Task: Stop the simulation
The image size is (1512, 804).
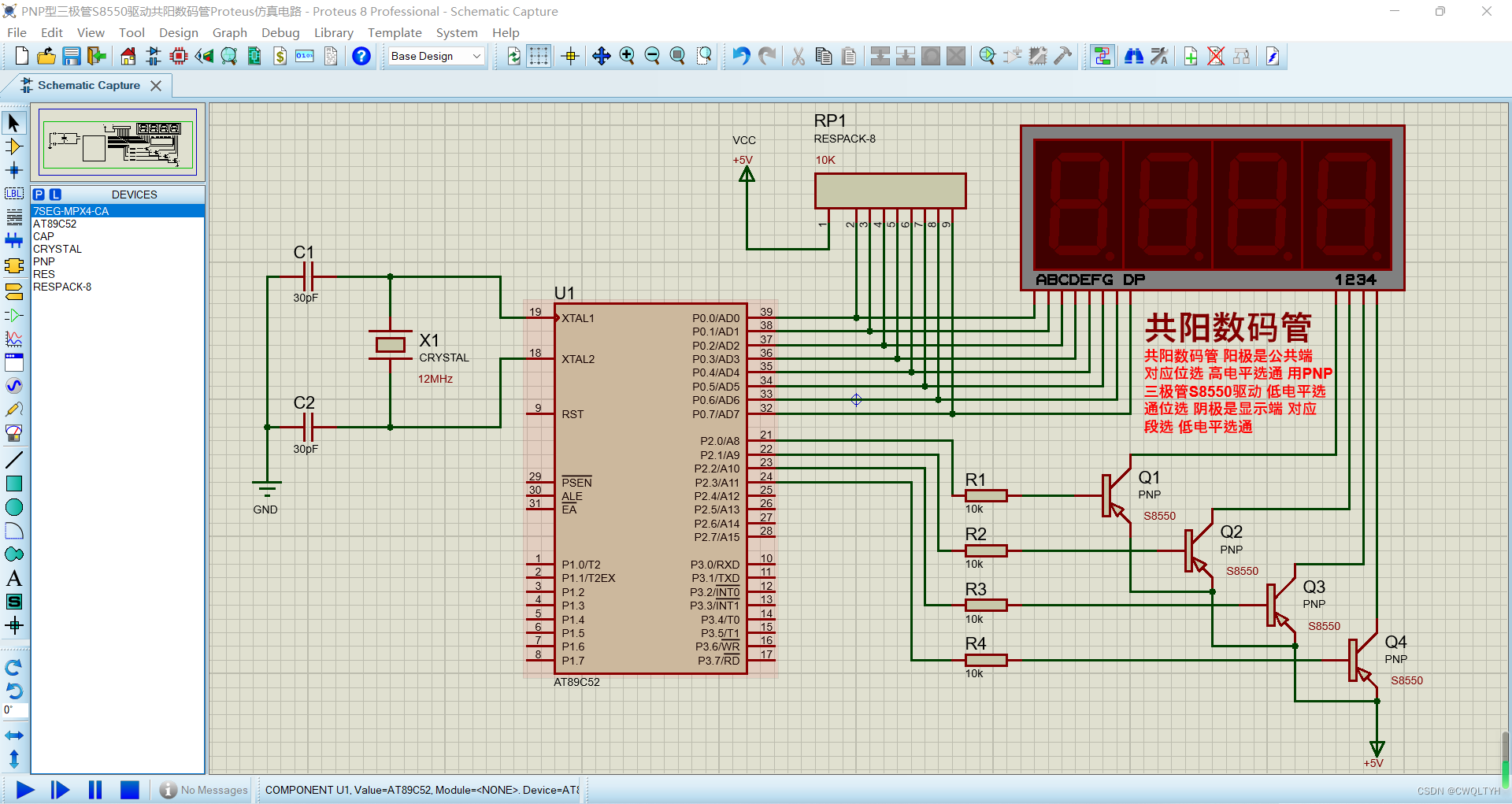Action: 130,789
